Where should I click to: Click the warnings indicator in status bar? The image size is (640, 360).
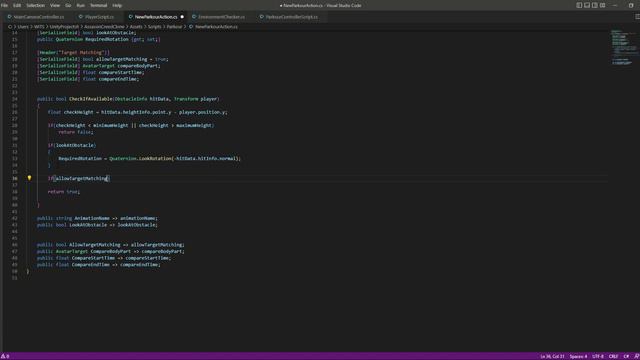[x=5, y=356]
